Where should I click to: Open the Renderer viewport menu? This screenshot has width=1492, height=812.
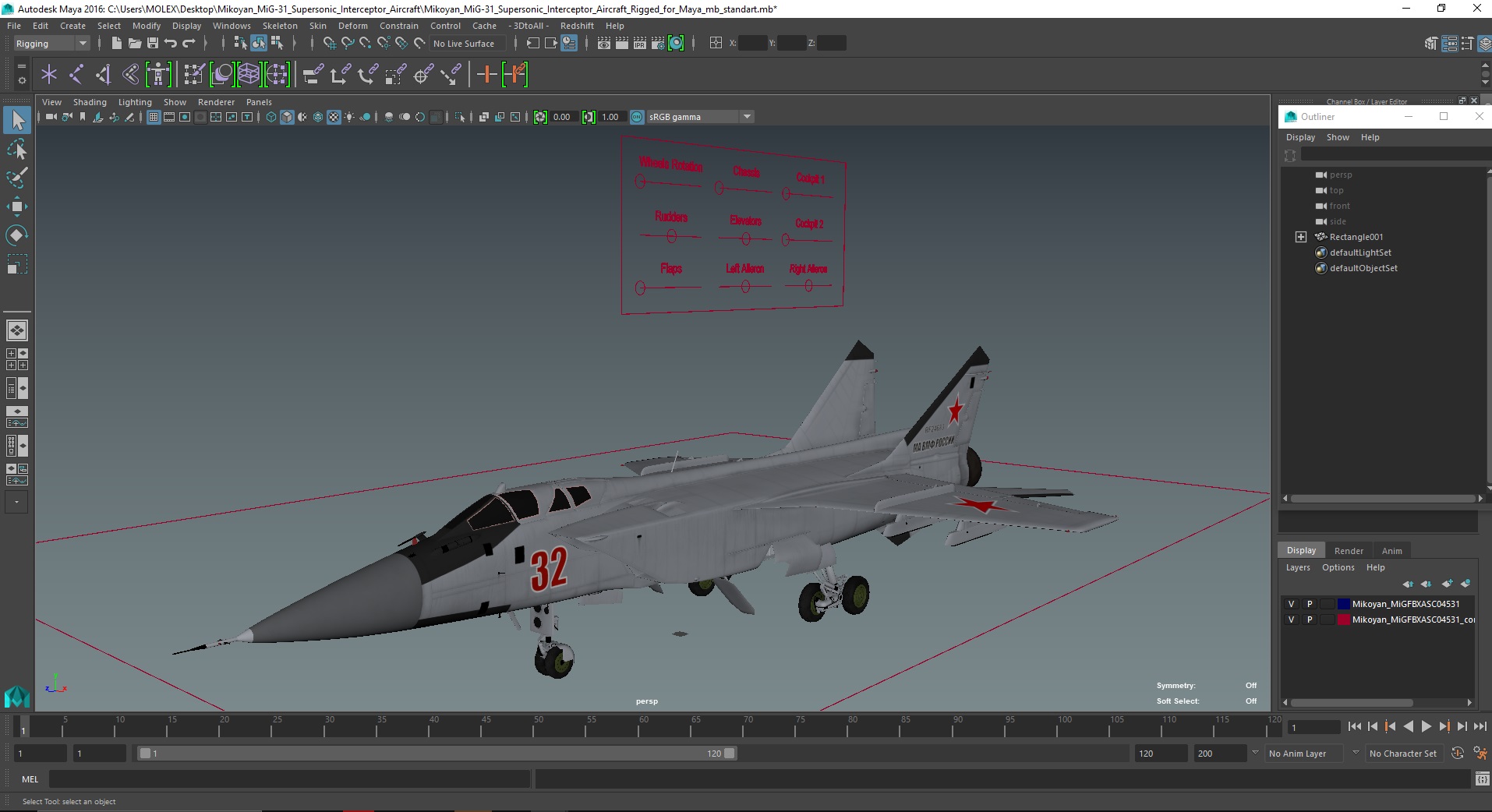pyautogui.click(x=216, y=102)
